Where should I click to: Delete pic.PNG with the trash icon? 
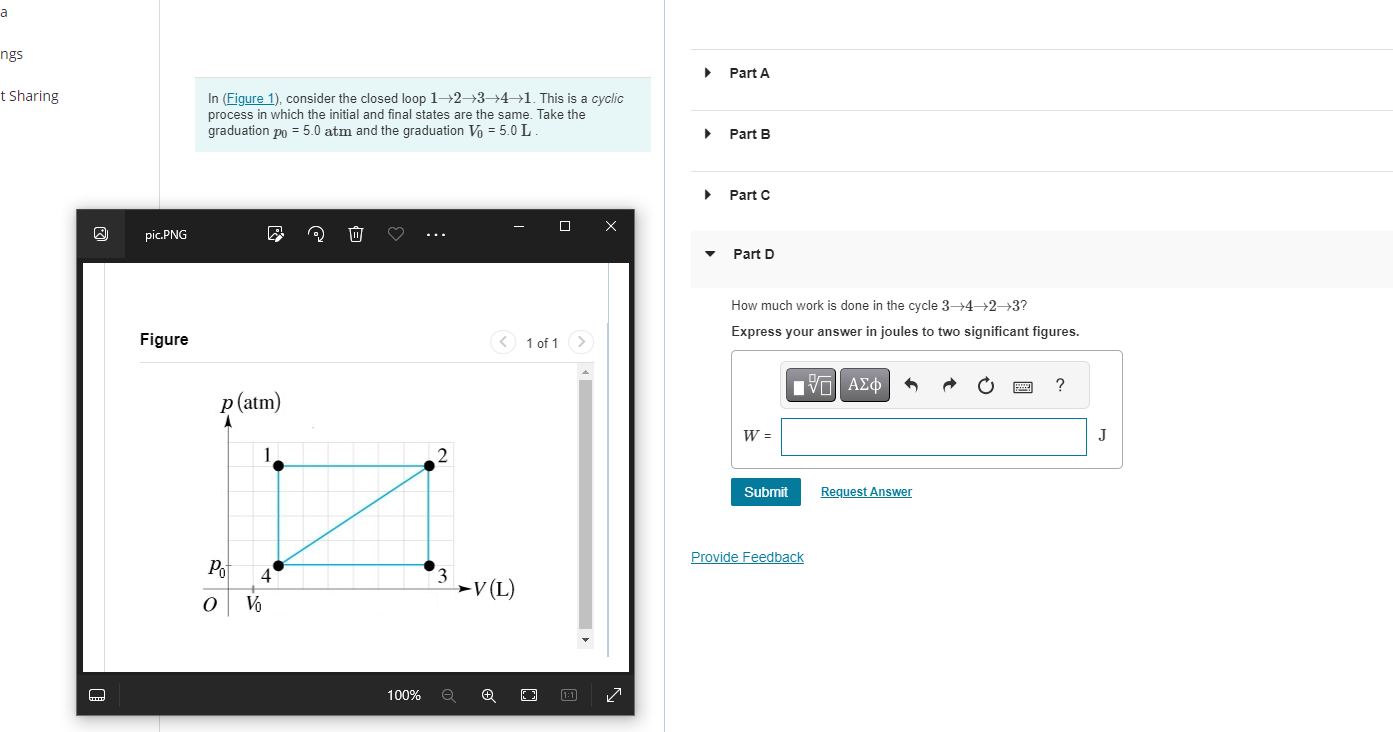355,233
